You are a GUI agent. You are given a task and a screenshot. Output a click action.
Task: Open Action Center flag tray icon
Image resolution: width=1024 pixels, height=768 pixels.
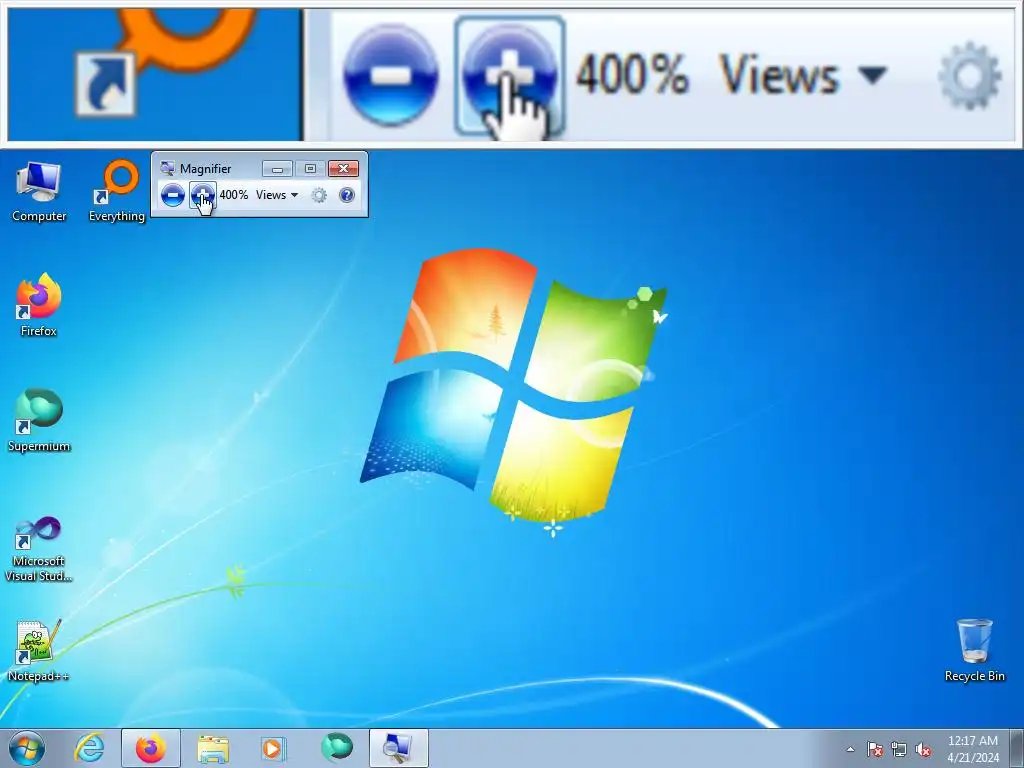(875, 749)
